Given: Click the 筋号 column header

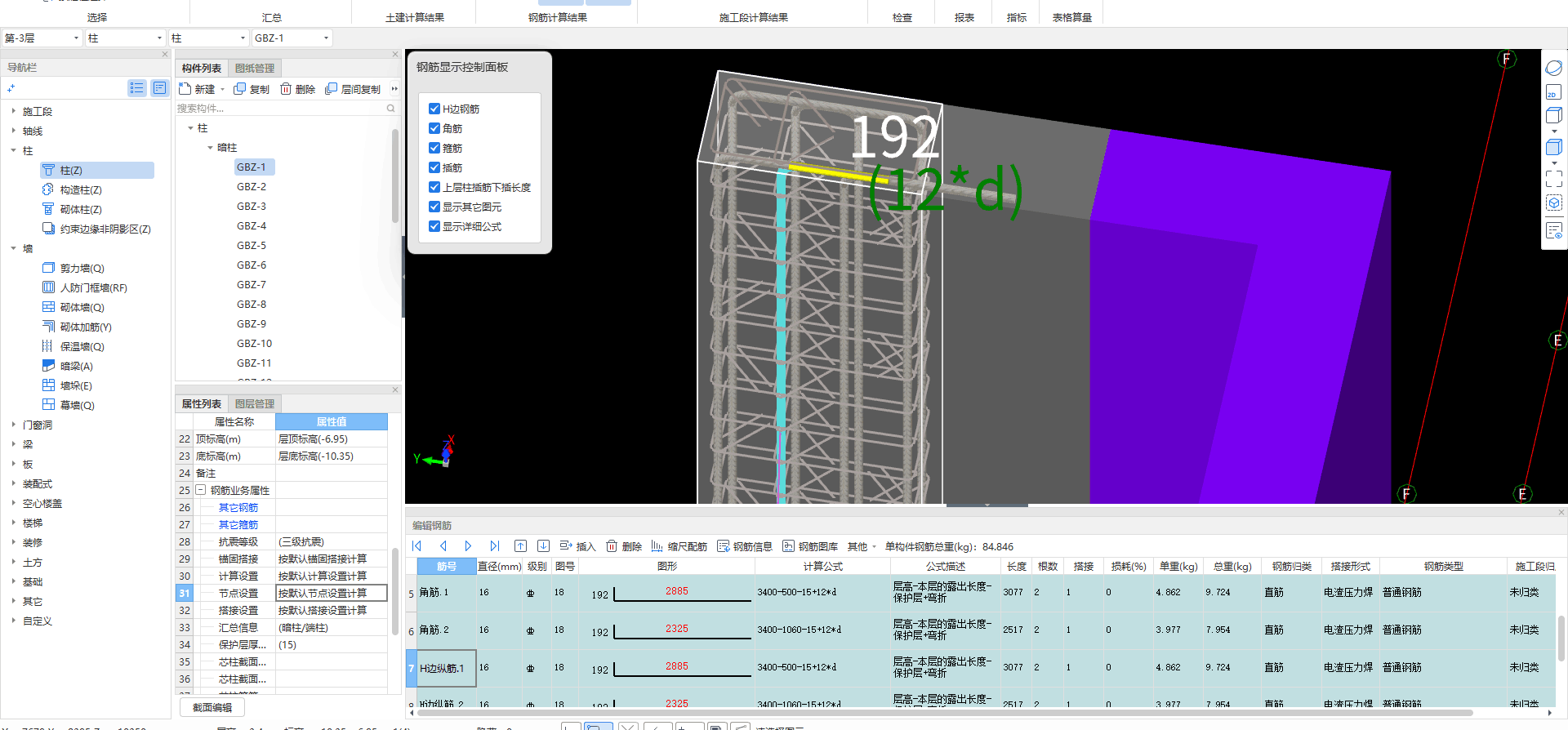Looking at the screenshot, I should coord(447,567).
